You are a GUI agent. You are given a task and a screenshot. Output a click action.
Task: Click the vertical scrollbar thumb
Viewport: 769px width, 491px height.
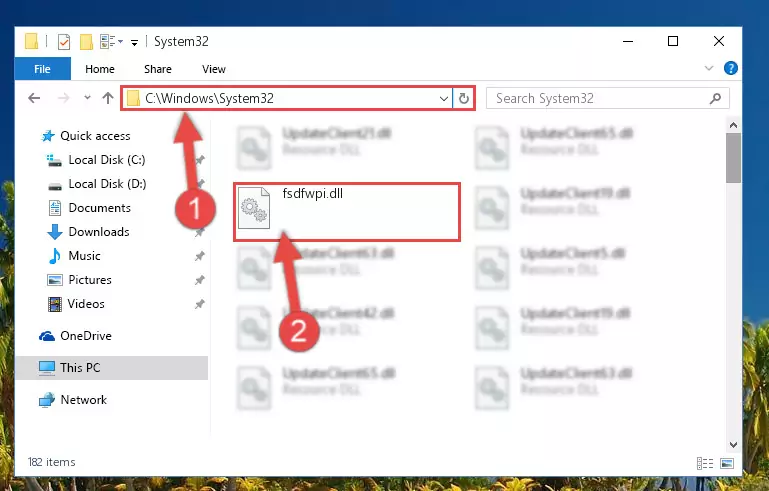(x=733, y=158)
